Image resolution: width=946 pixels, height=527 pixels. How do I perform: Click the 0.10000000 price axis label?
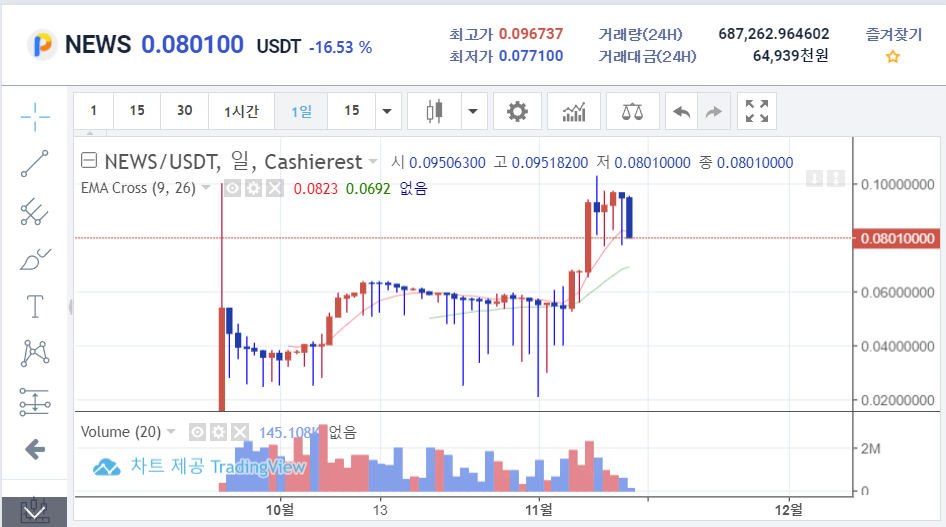898,185
